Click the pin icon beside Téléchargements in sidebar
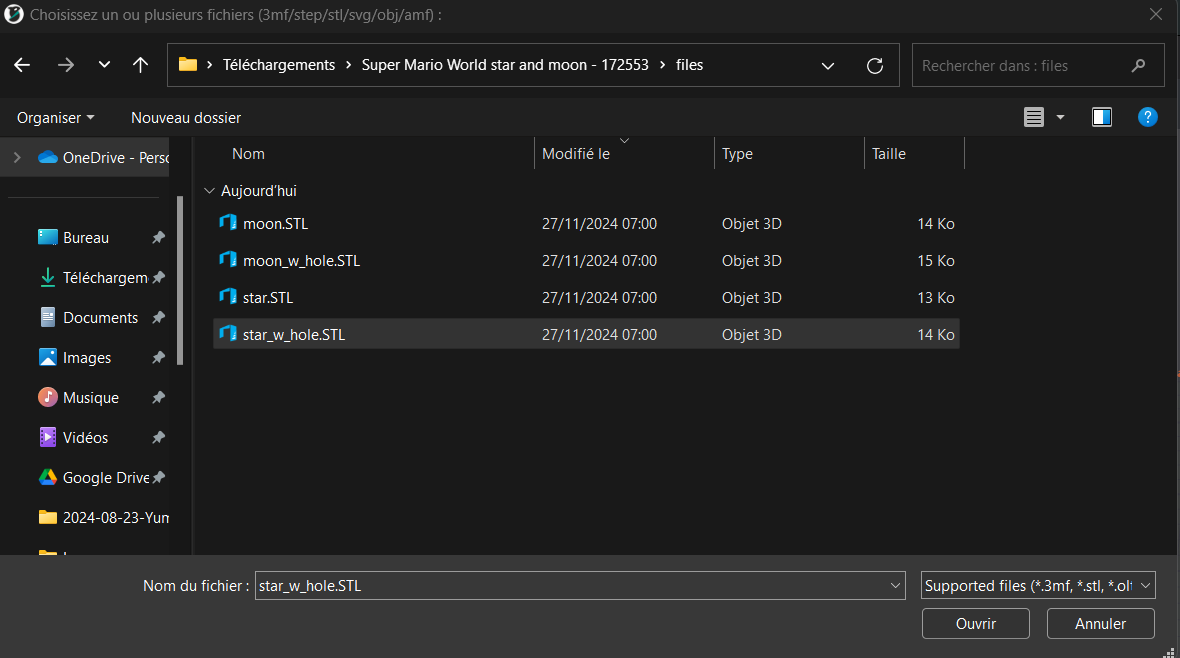Image resolution: width=1180 pixels, height=658 pixels. coord(158,278)
